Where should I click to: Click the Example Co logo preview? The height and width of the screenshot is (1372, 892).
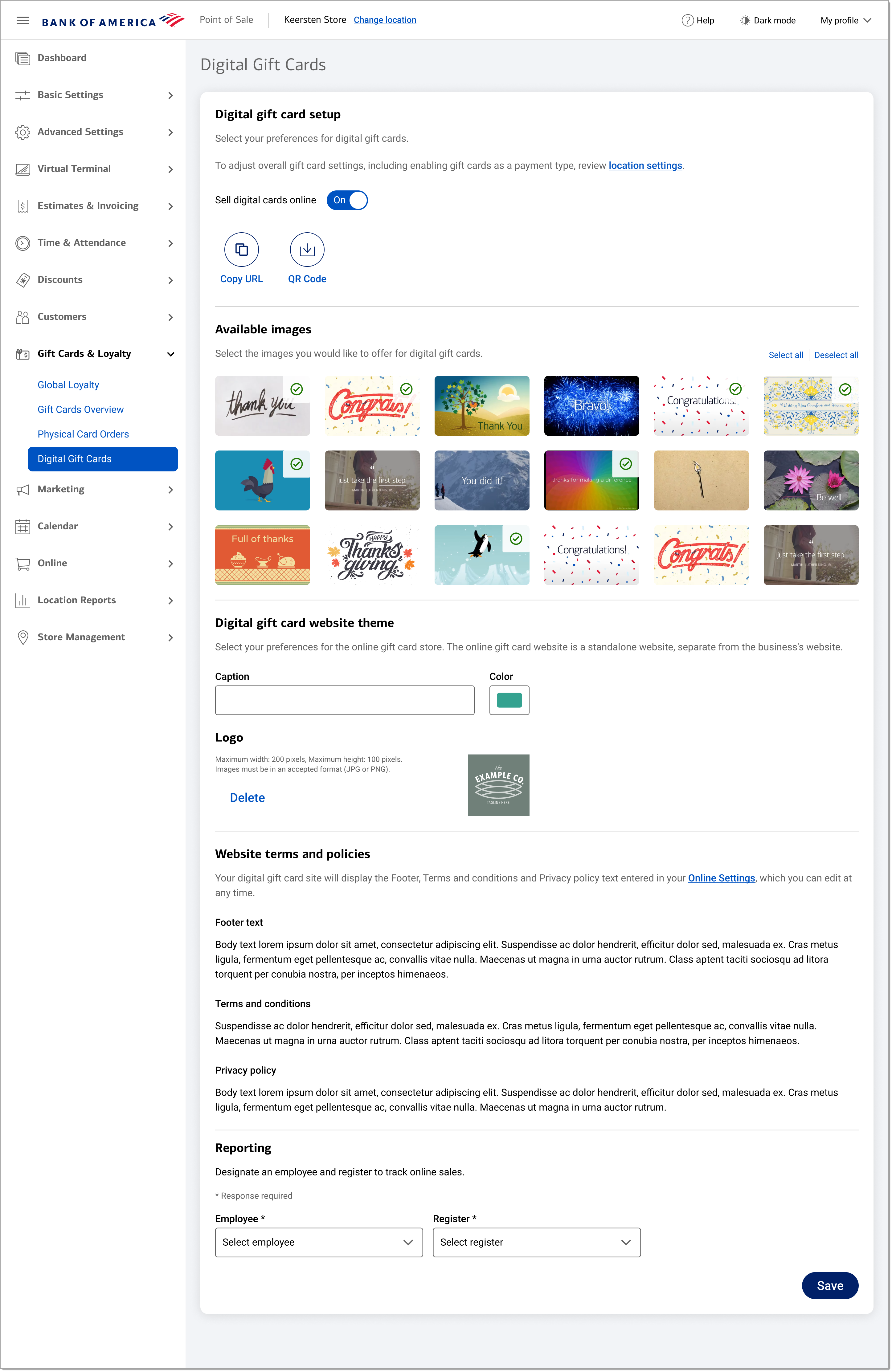[x=497, y=784]
